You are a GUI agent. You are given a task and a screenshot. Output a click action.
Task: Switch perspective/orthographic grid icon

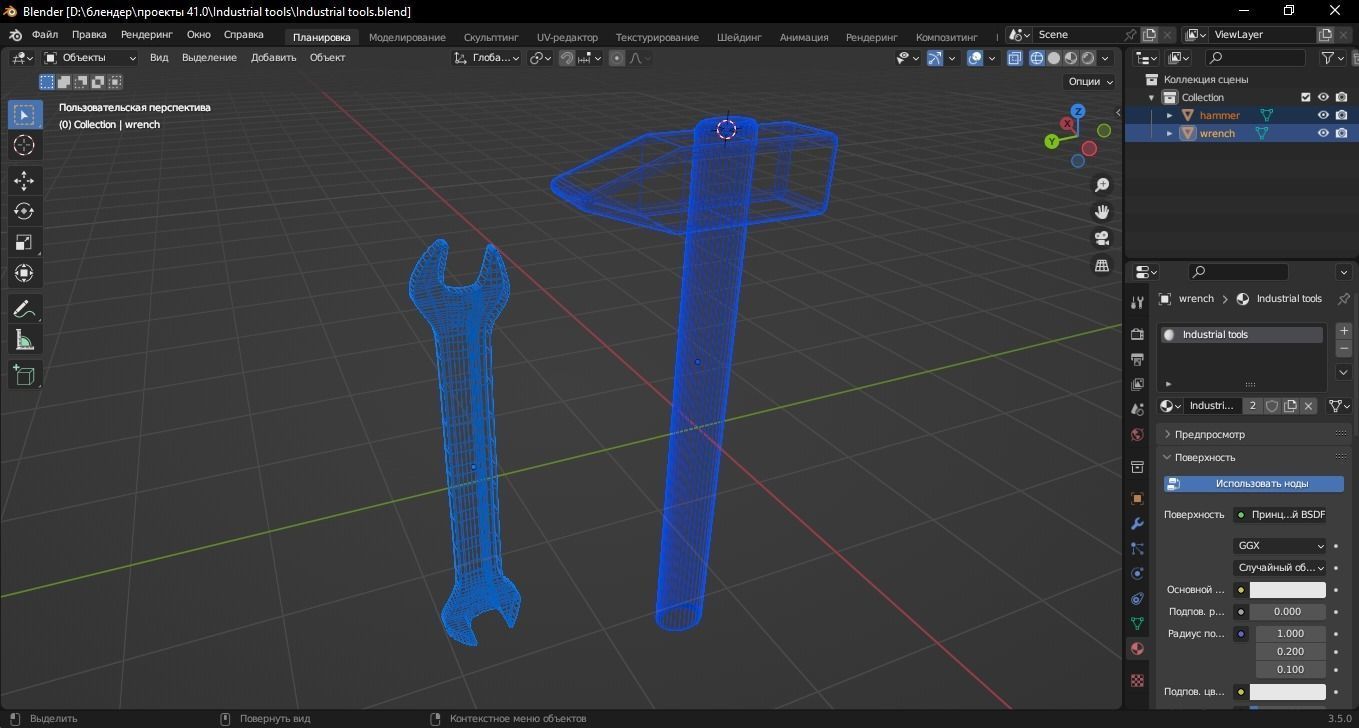click(x=1102, y=266)
